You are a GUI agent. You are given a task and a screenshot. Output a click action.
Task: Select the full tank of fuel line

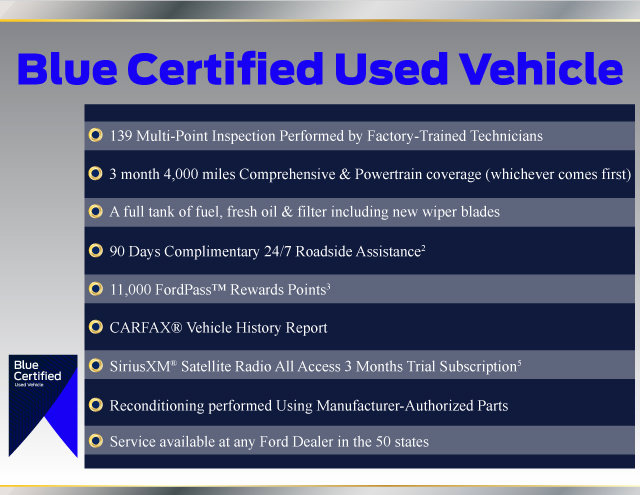pyautogui.click(x=304, y=212)
